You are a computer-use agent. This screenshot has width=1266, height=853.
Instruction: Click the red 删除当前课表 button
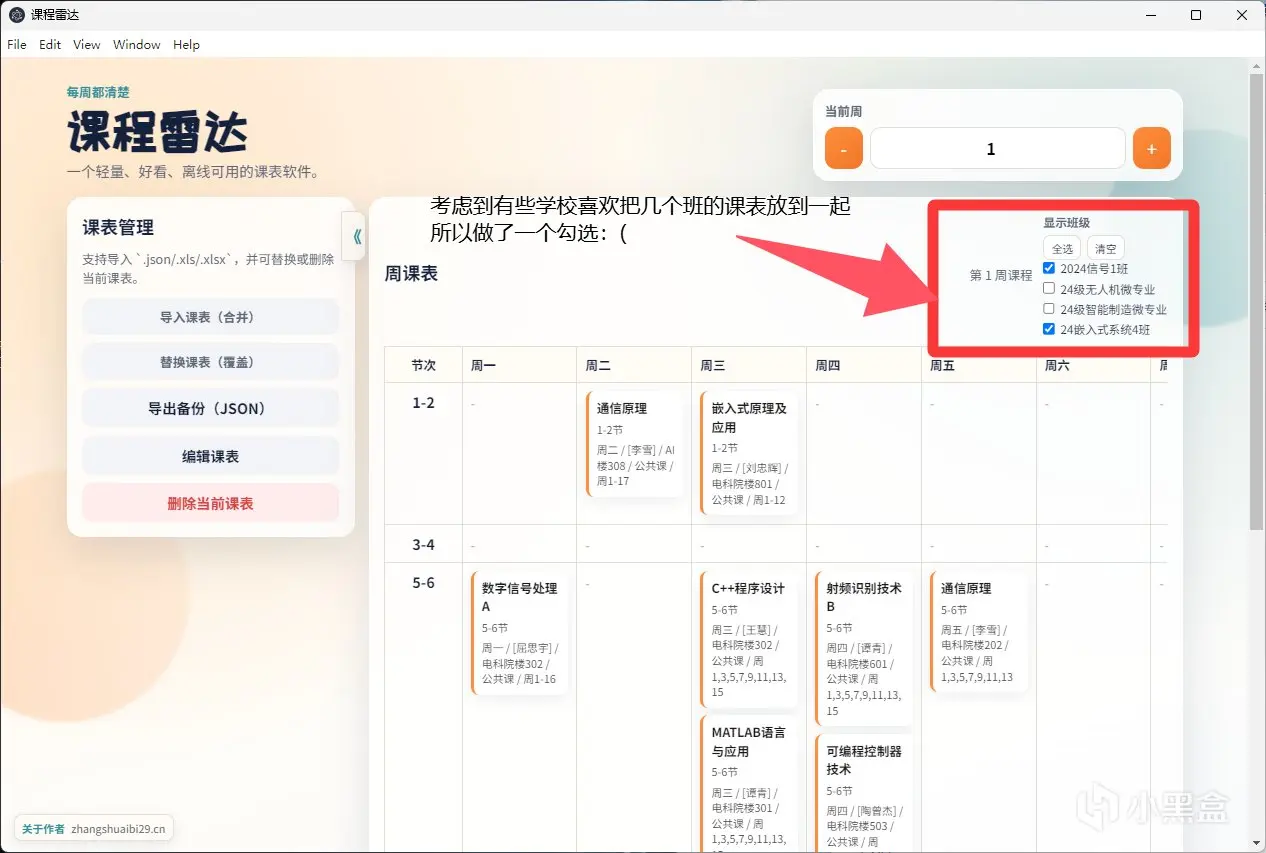coord(210,503)
